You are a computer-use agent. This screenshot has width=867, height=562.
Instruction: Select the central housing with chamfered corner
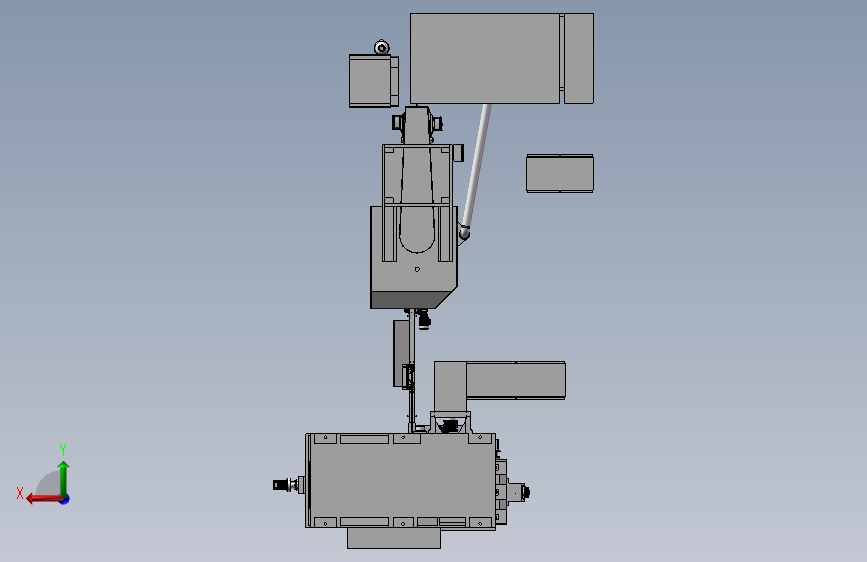(x=414, y=277)
